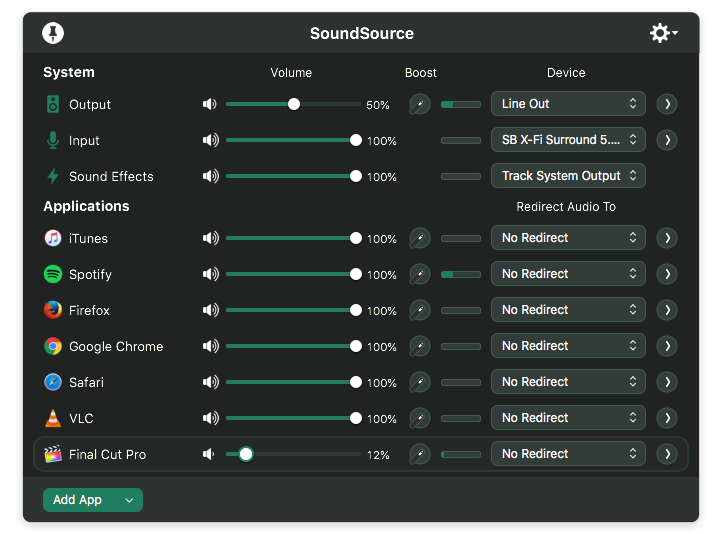Screen dimensions: 721x534
Task: Expand Spotify details arrow
Action: tap(667, 274)
